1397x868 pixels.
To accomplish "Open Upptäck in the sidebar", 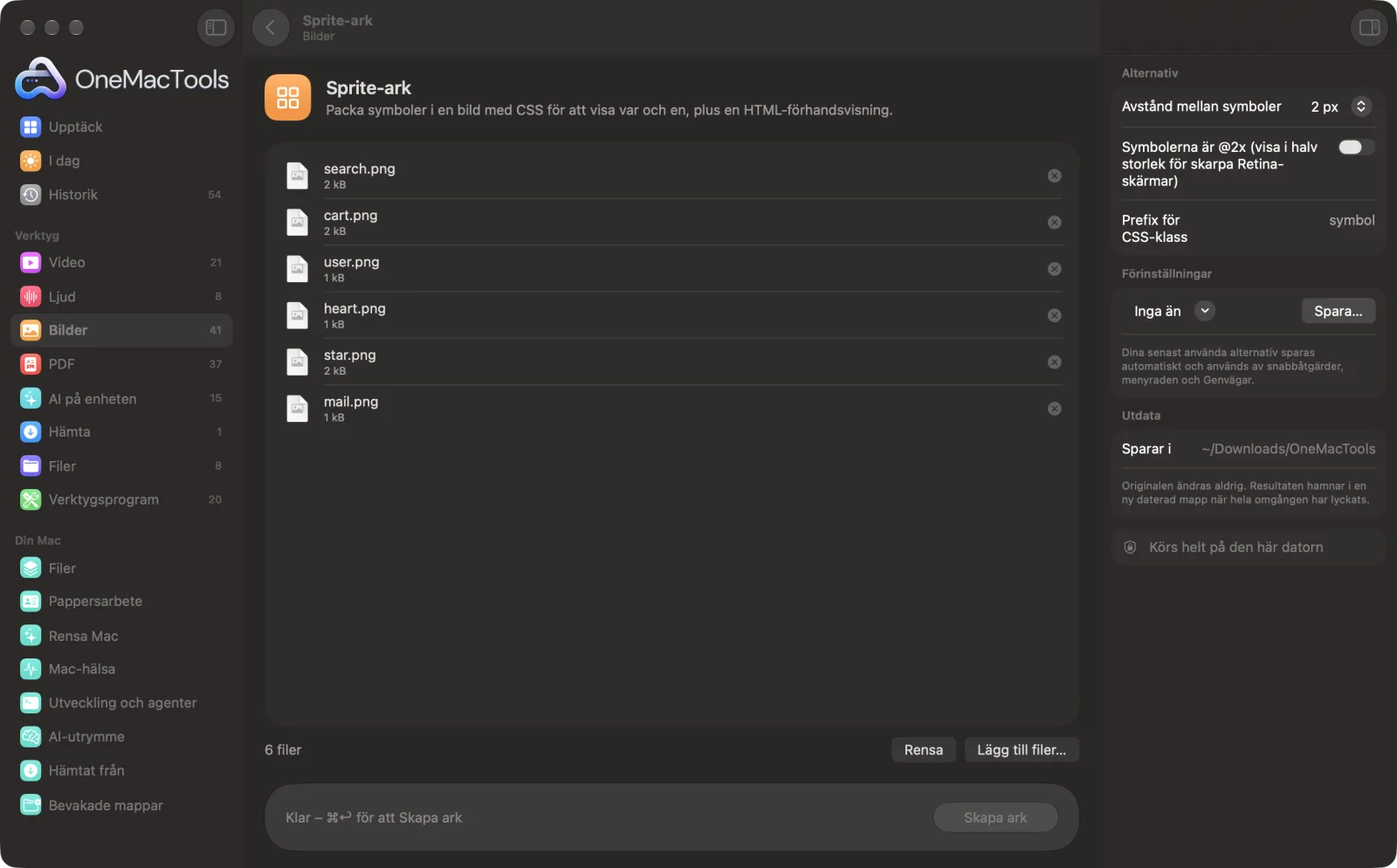I will point(121,127).
